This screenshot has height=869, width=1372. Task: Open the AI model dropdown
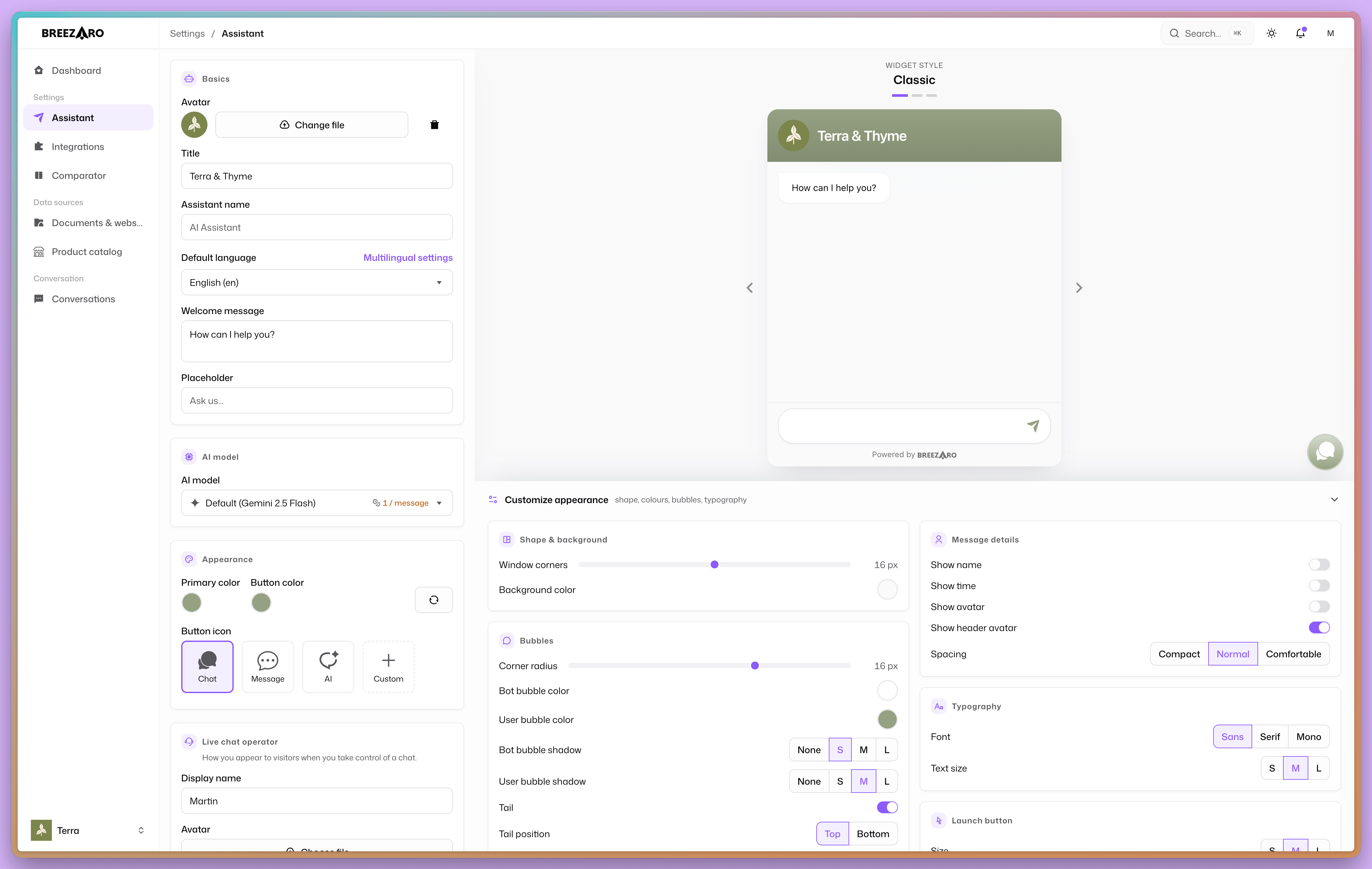coord(317,503)
